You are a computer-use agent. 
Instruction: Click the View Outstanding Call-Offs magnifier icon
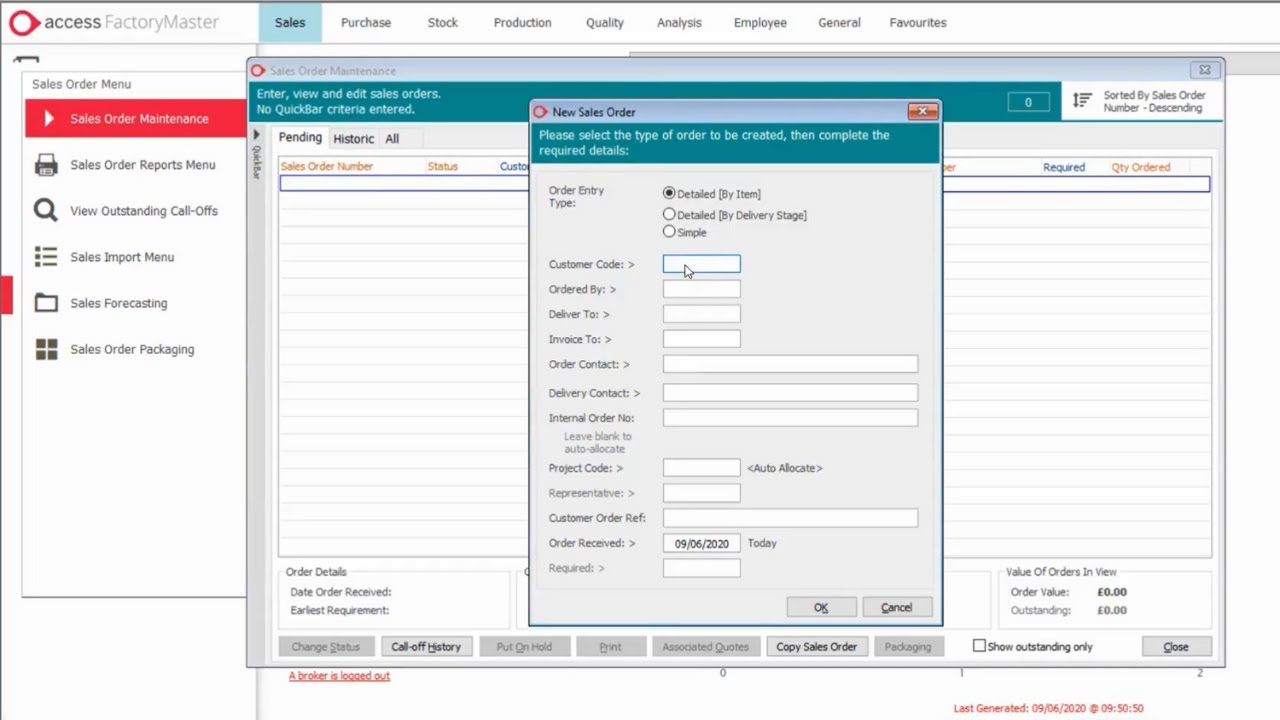tap(46, 211)
